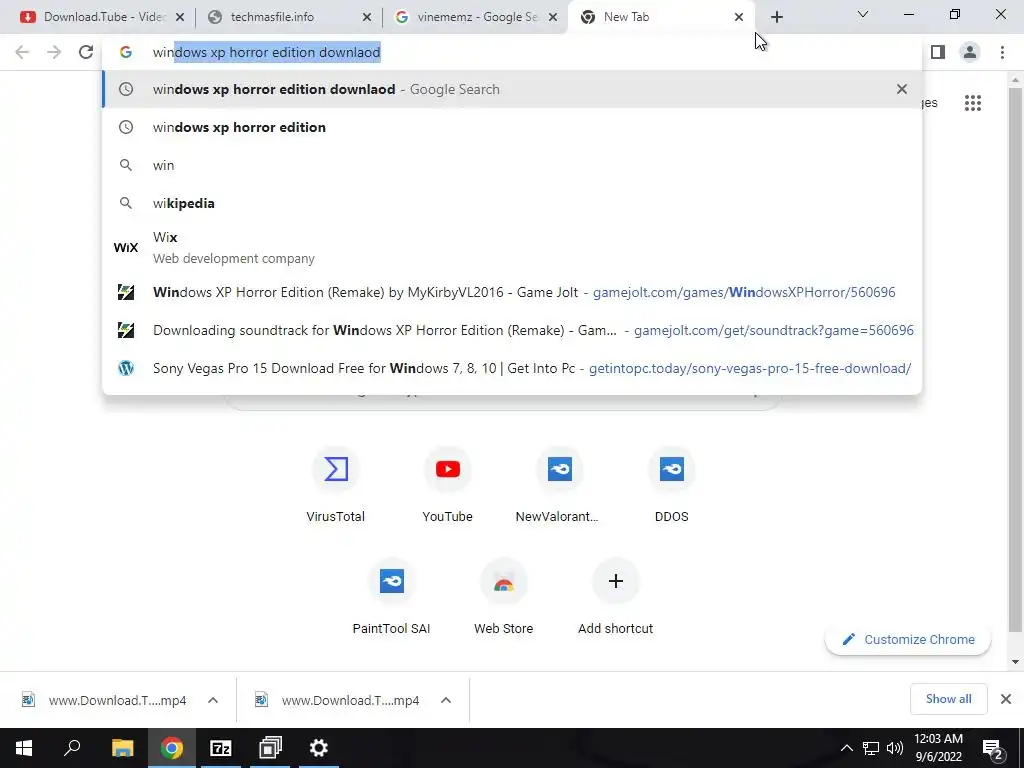Click the network tray icon
This screenshot has height=768, width=1024.
click(x=871, y=748)
